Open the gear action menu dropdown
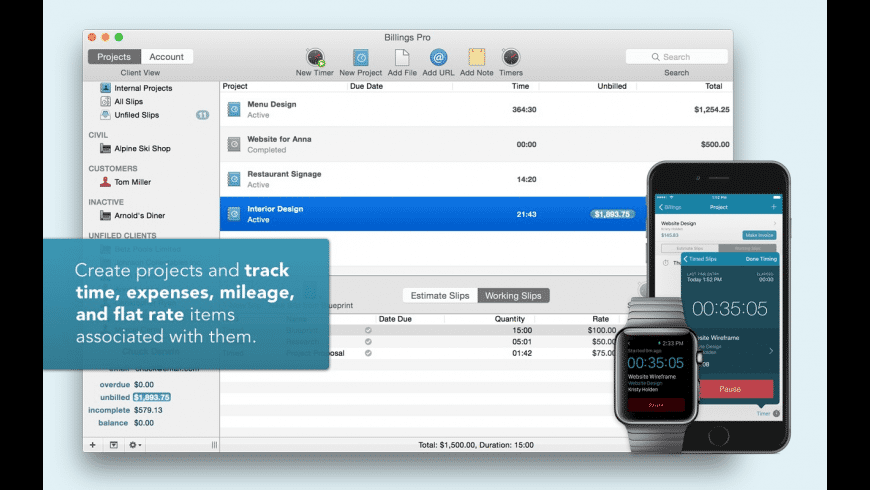Screen dimensions: 870x490 [x=135, y=444]
